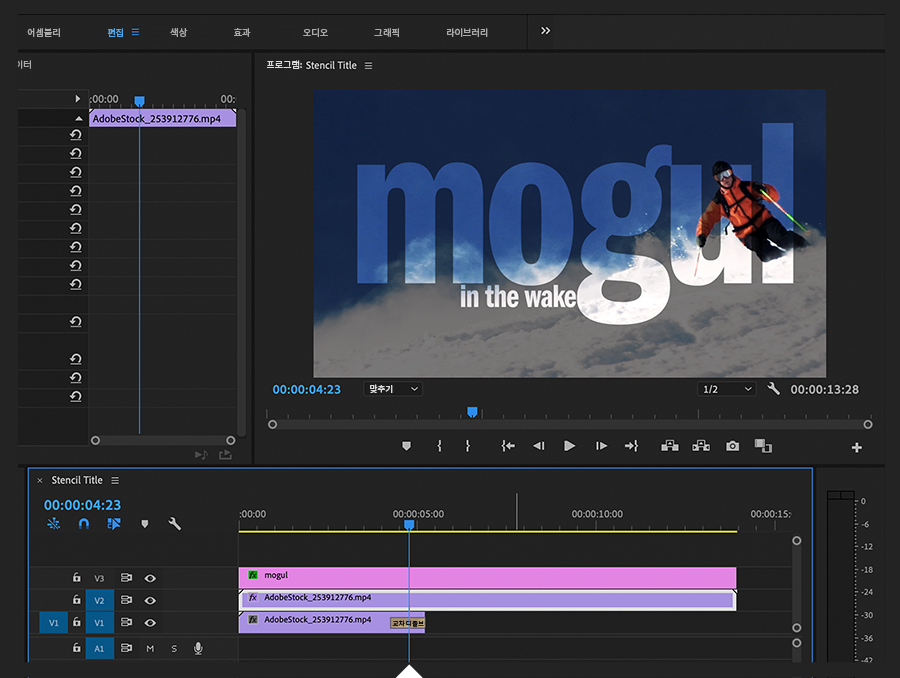
Task: Open the 1/2 playback resolution dropdown
Action: coord(726,389)
